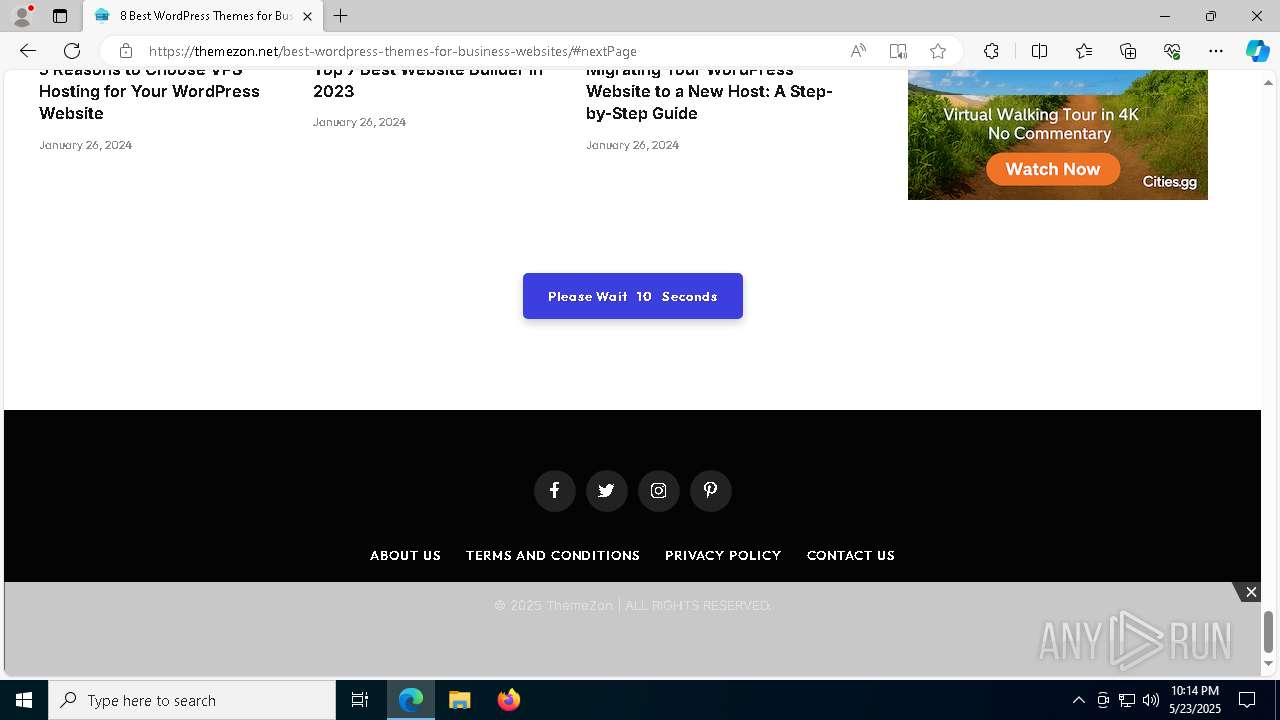Open the notifications action center

(1248, 700)
